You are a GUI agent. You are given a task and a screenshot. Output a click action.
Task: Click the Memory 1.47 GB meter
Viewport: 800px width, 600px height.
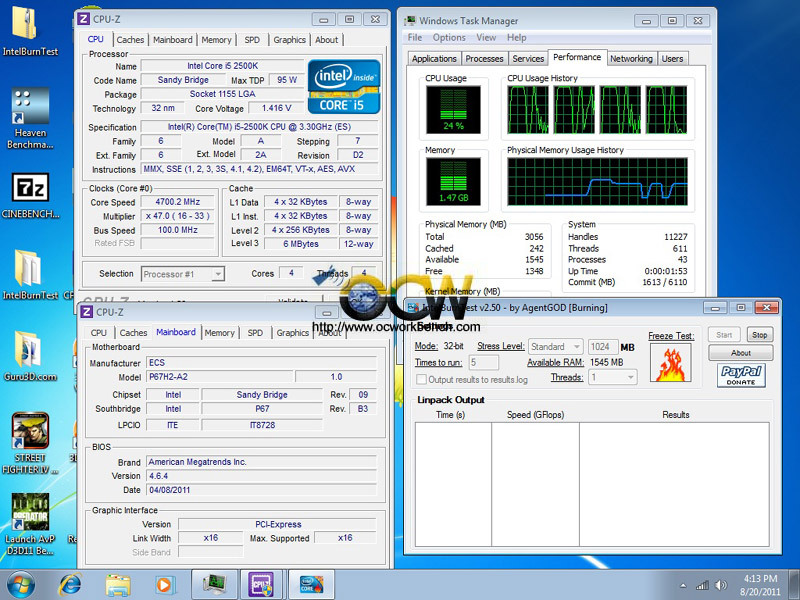(453, 182)
